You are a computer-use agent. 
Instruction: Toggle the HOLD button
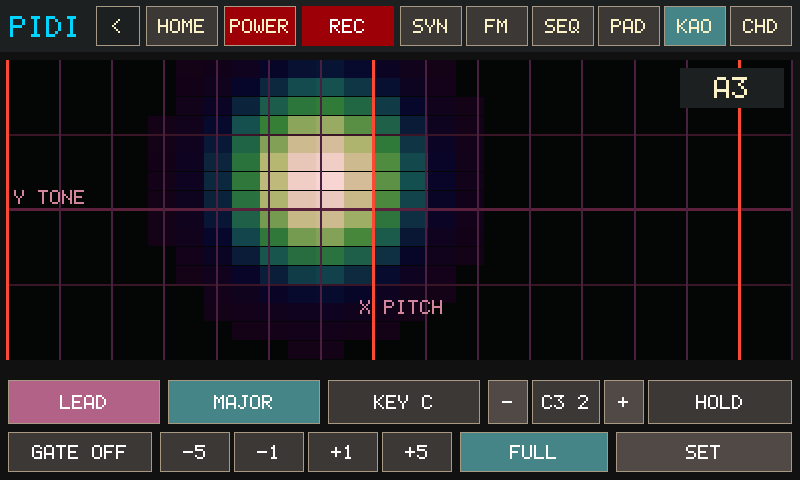click(x=719, y=402)
